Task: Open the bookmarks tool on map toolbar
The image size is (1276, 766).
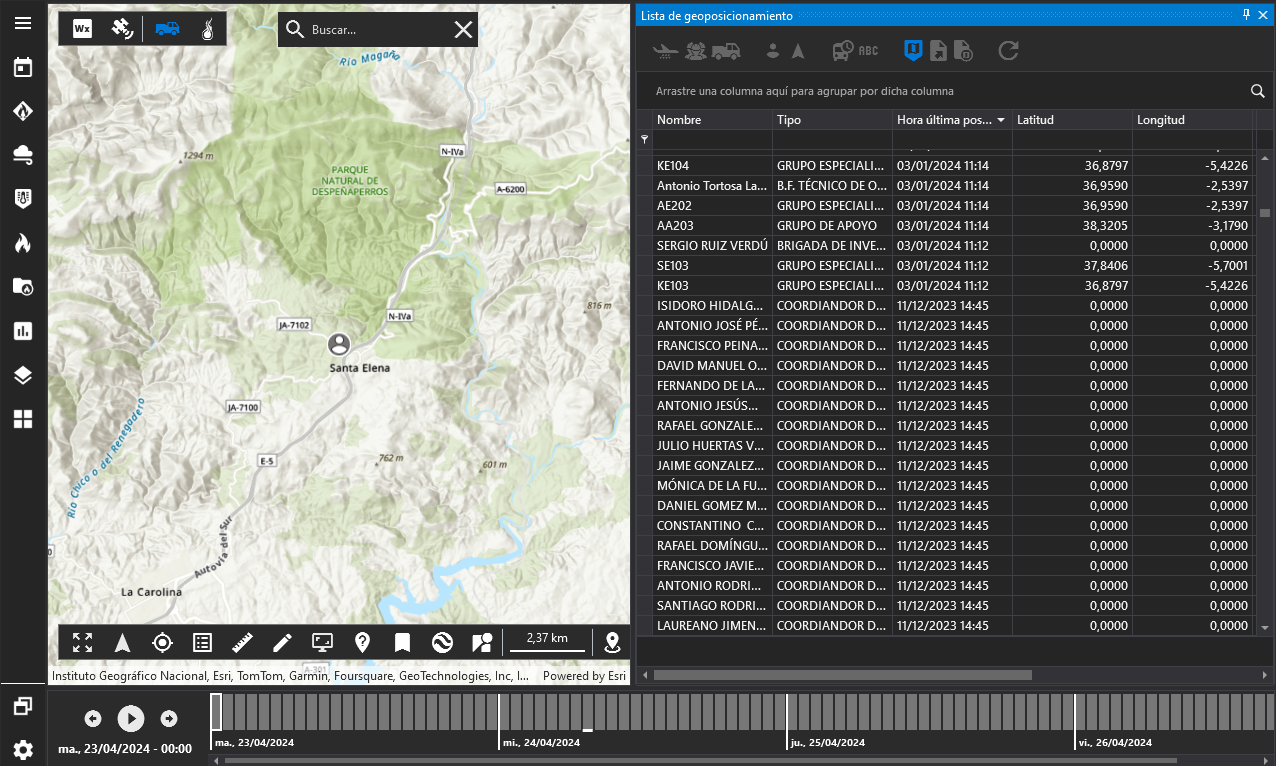Action: (402, 642)
